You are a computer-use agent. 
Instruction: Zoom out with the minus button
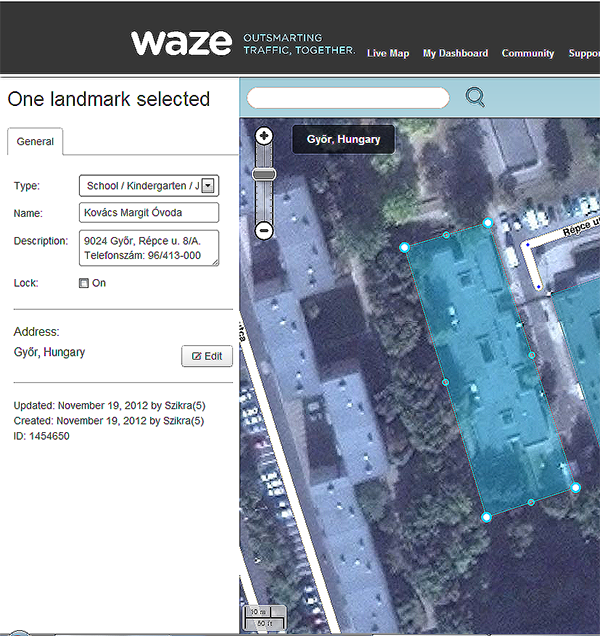click(x=264, y=231)
